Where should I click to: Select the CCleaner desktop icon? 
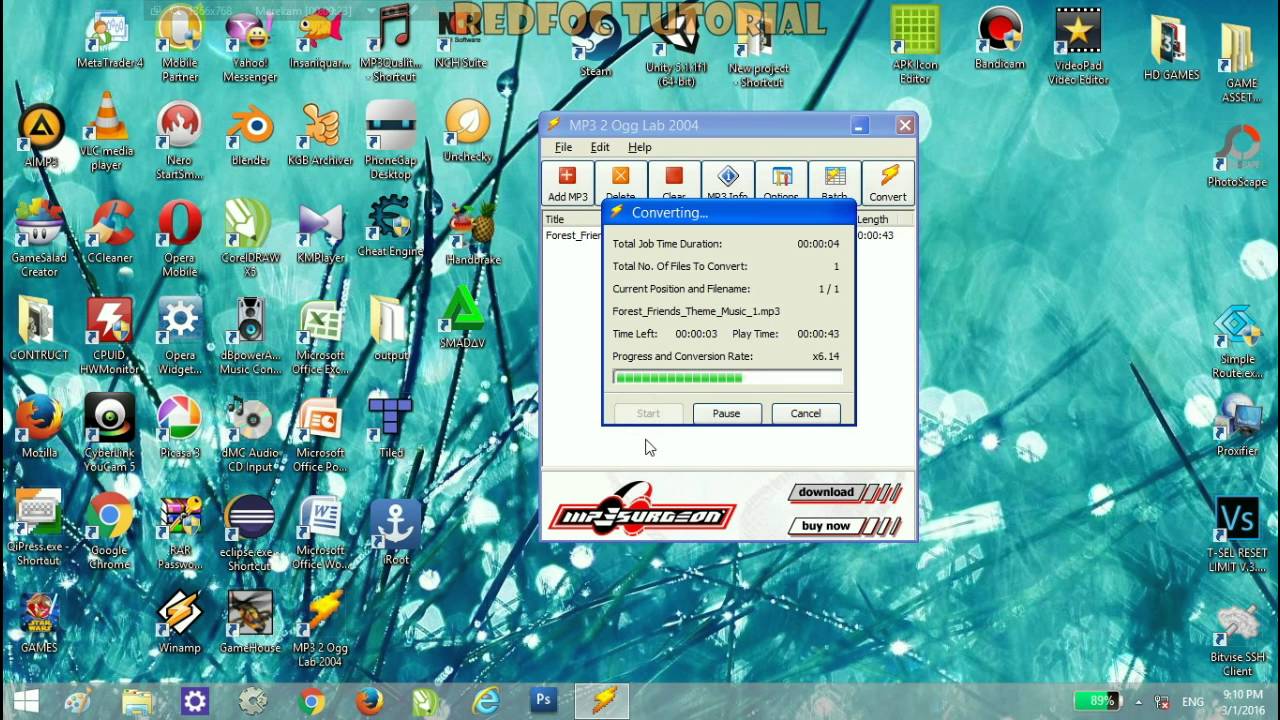pos(110,233)
